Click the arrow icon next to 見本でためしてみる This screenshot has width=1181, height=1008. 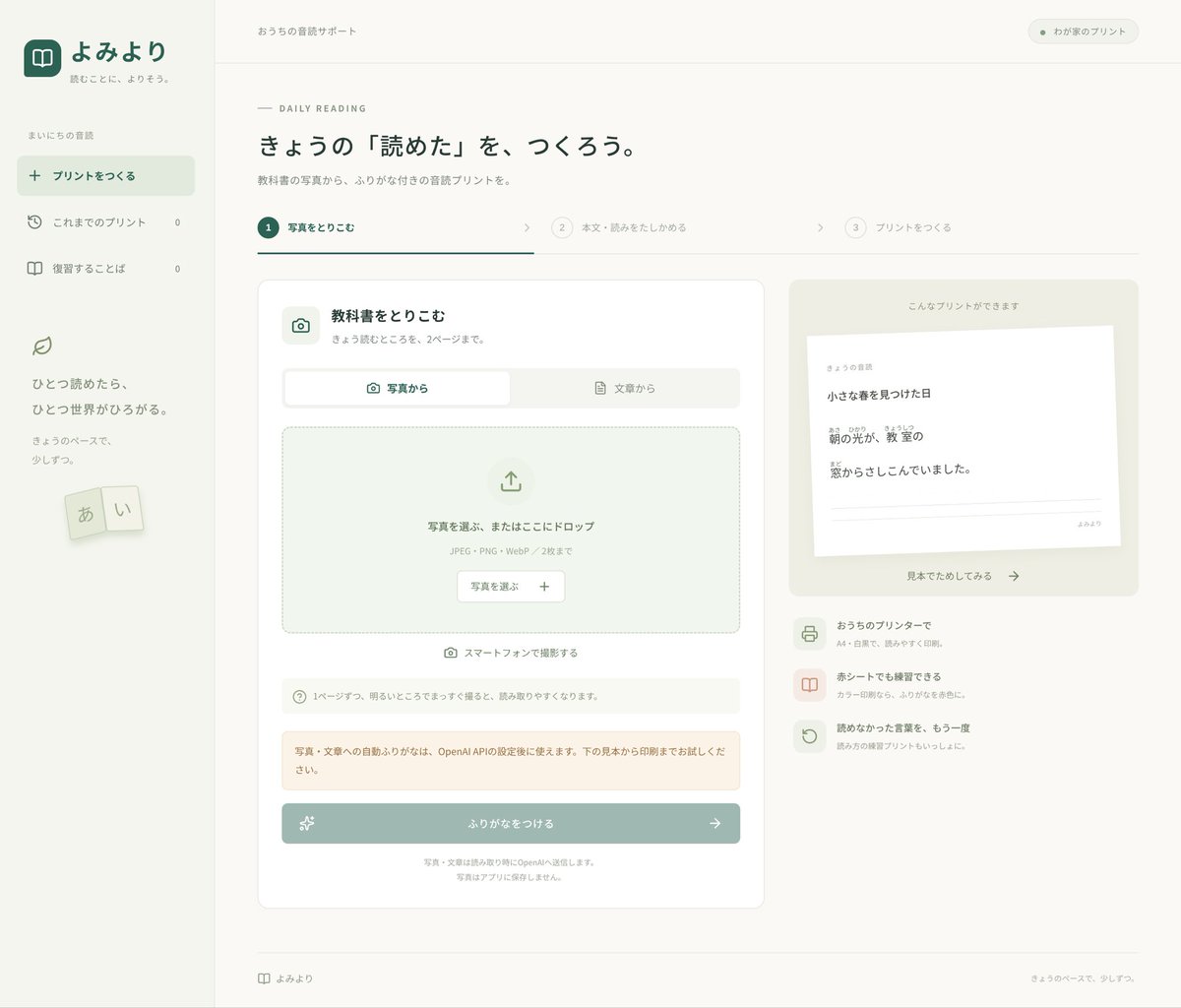coord(1014,576)
